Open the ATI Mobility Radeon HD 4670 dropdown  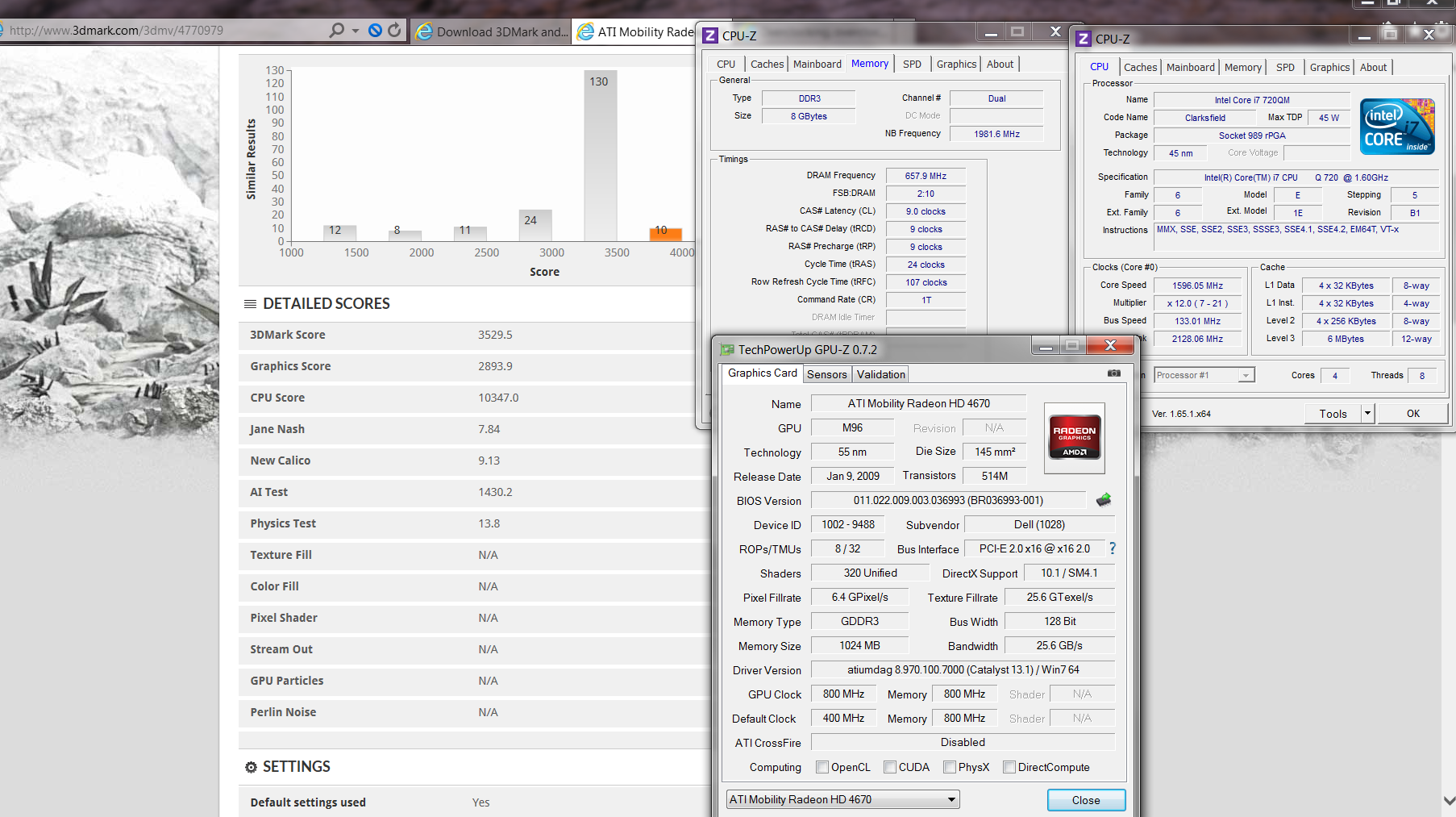[x=842, y=799]
